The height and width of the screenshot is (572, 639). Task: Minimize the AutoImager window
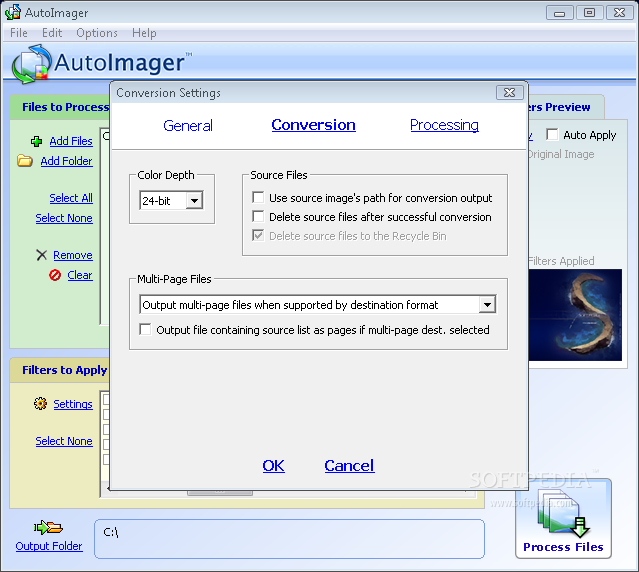tap(560, 13)
